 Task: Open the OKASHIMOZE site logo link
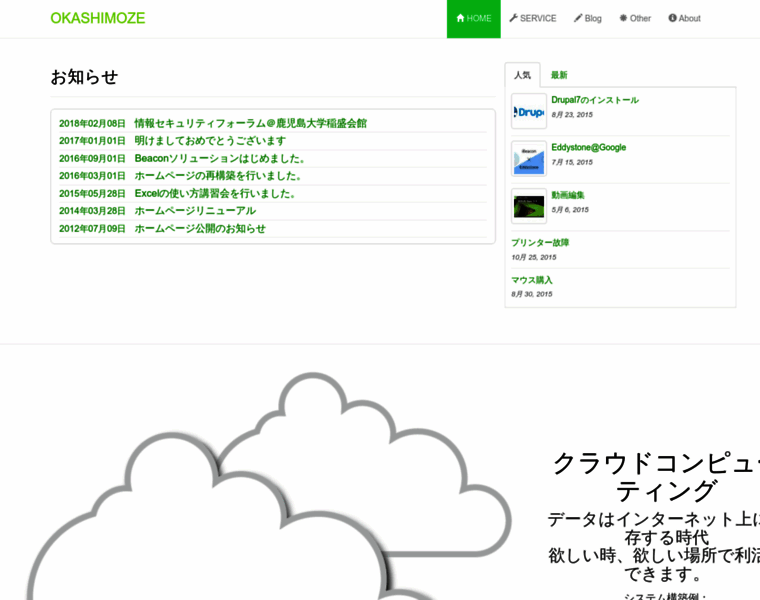click(98, 18)
